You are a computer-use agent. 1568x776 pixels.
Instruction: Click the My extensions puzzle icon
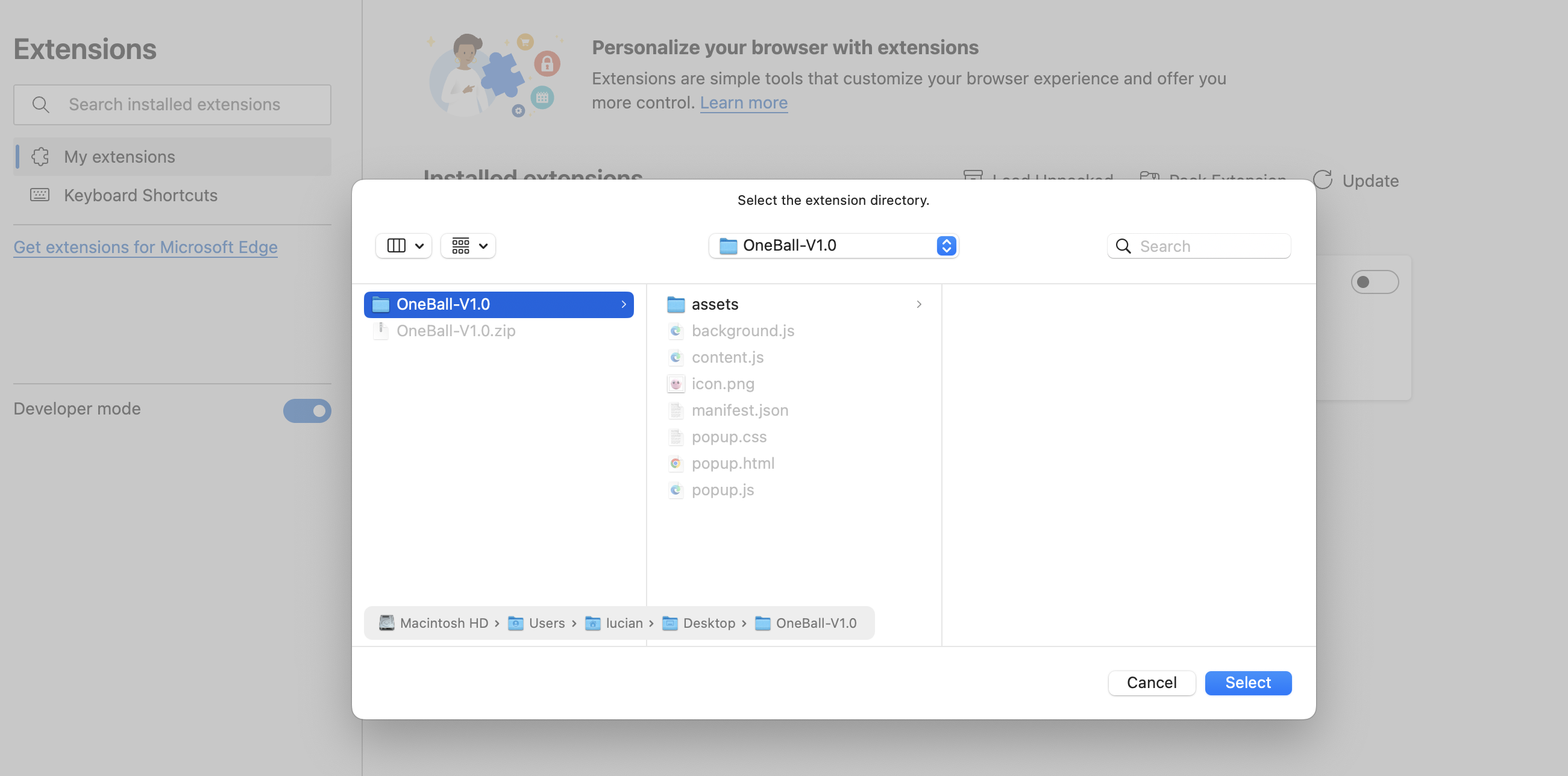tap(40, 157)
